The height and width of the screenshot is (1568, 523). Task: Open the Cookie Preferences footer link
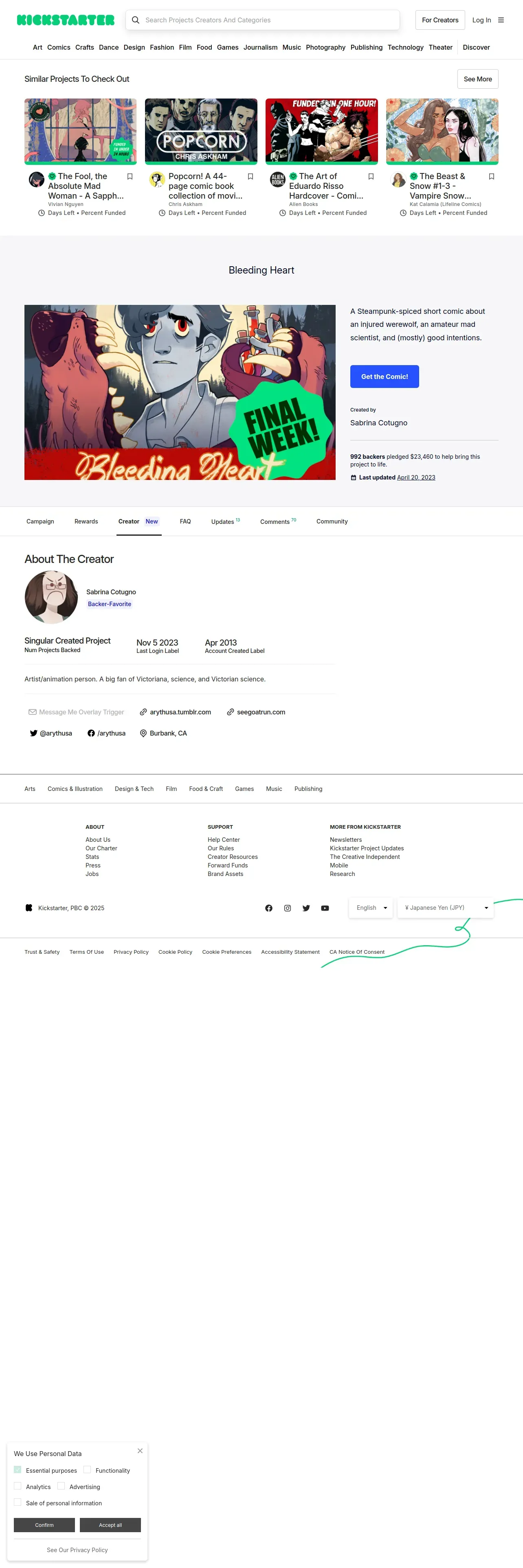tap(226, 952)
